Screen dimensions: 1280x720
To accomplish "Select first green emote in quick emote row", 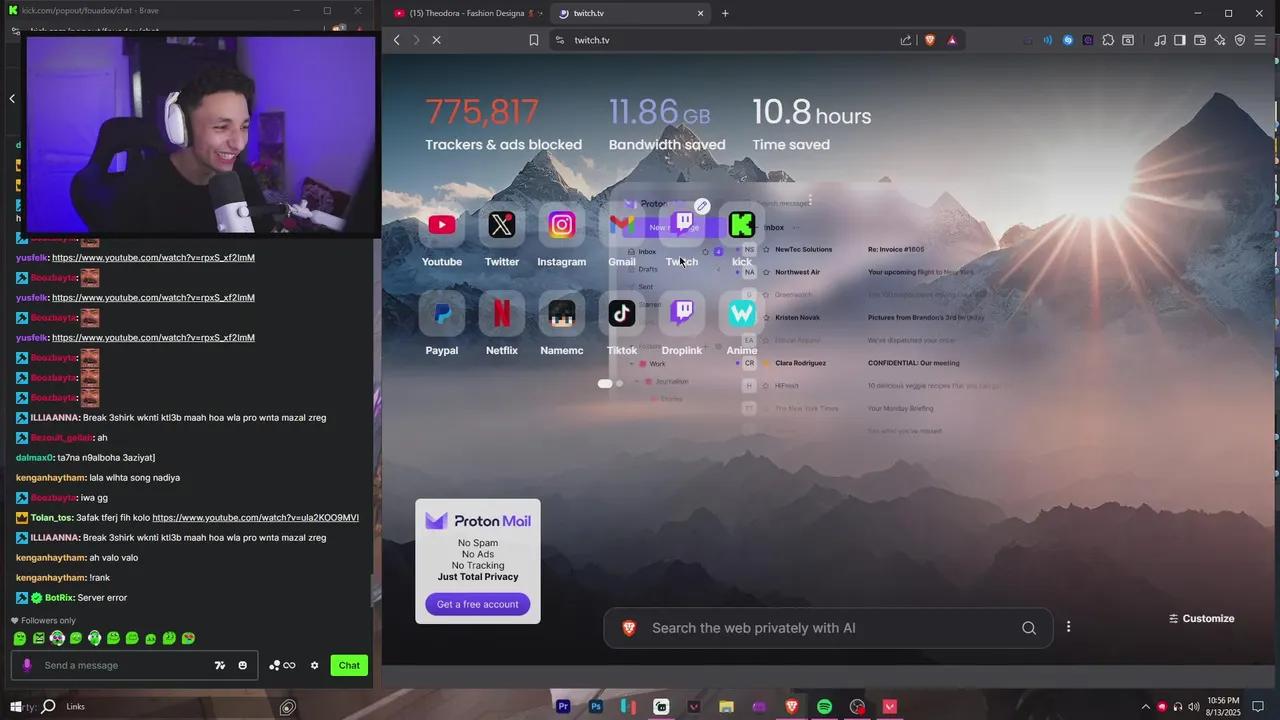I will pyautogui.click(x=20, y=638).
